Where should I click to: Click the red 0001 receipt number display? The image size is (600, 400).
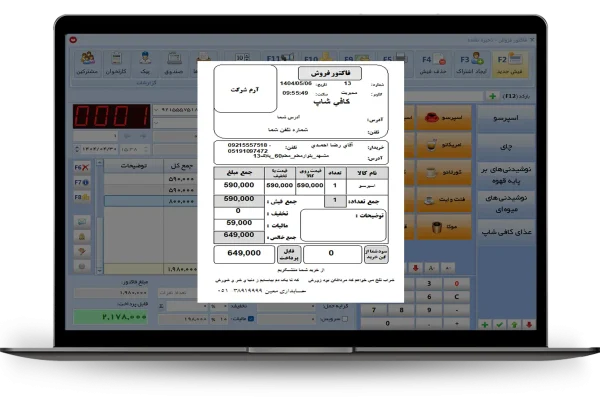pos(111,116)
